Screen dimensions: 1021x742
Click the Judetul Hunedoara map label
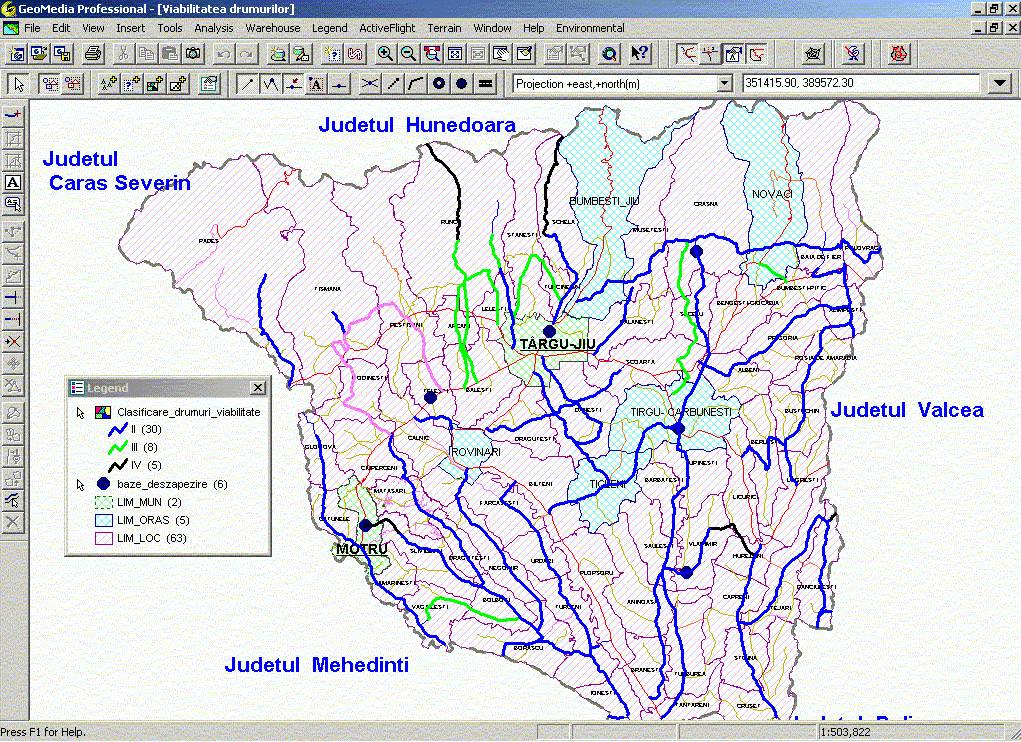(x=417, y=125)
